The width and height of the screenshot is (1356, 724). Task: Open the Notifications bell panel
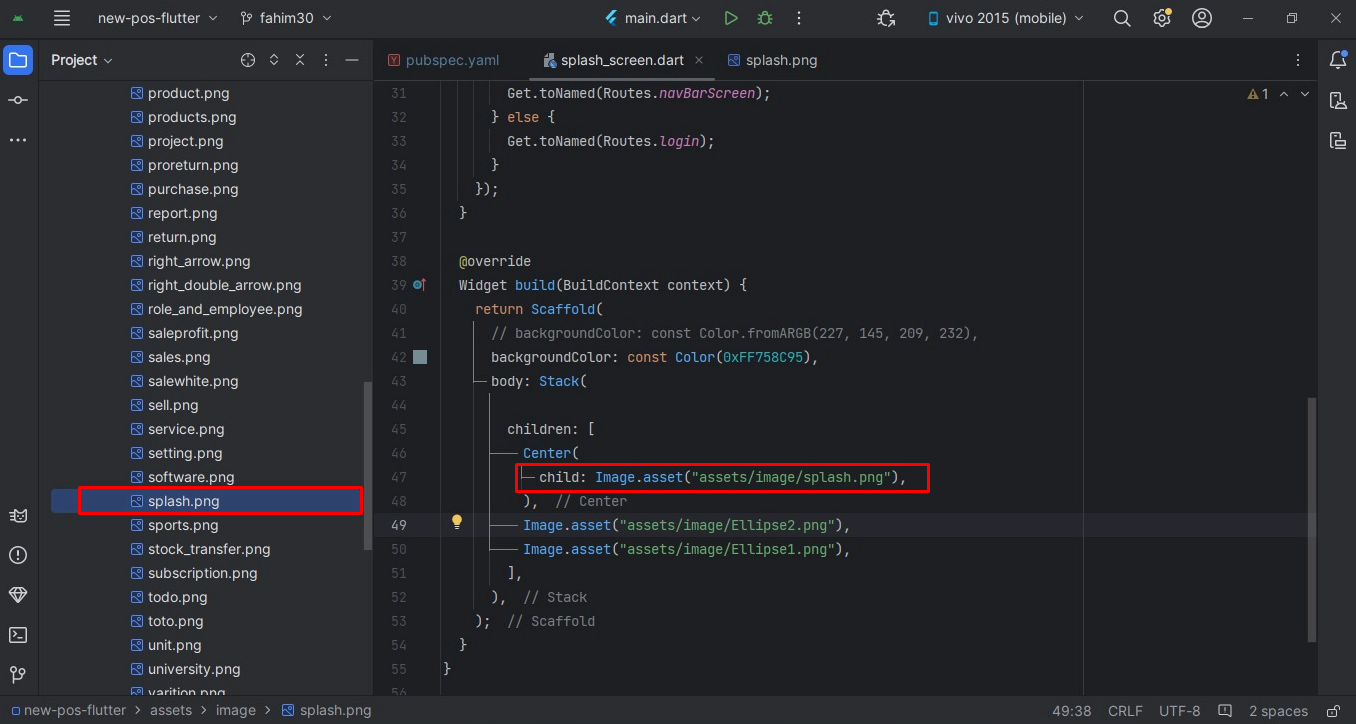[x=1338, y=60]
